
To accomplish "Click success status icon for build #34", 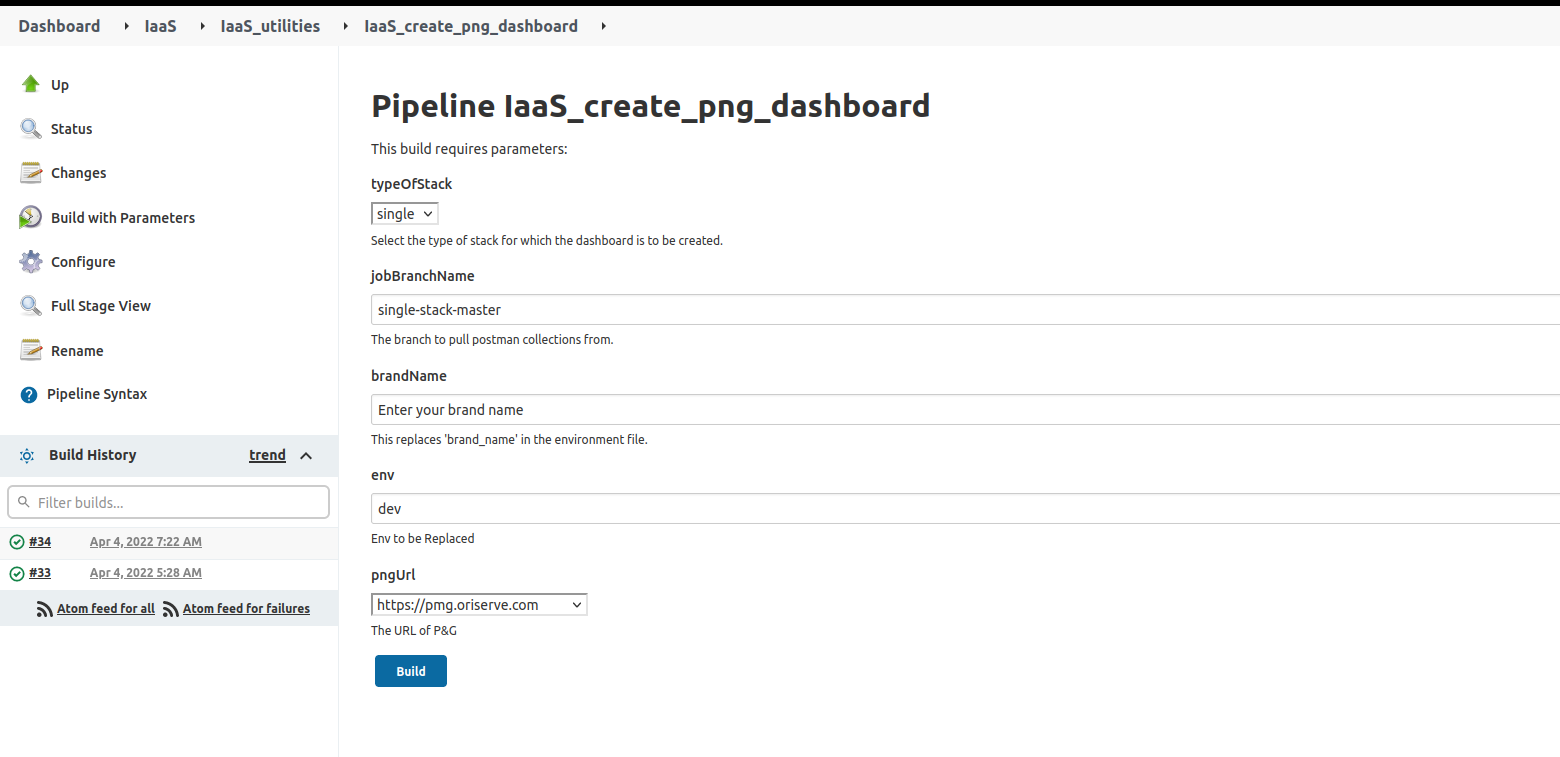I will (x=17, y=542).
